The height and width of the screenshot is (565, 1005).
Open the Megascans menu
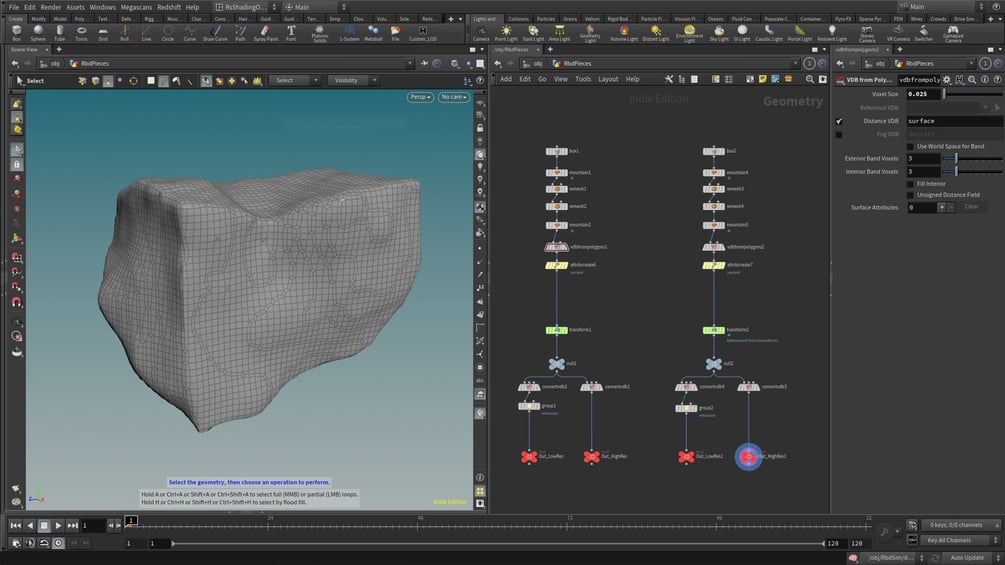pos(136,7)
